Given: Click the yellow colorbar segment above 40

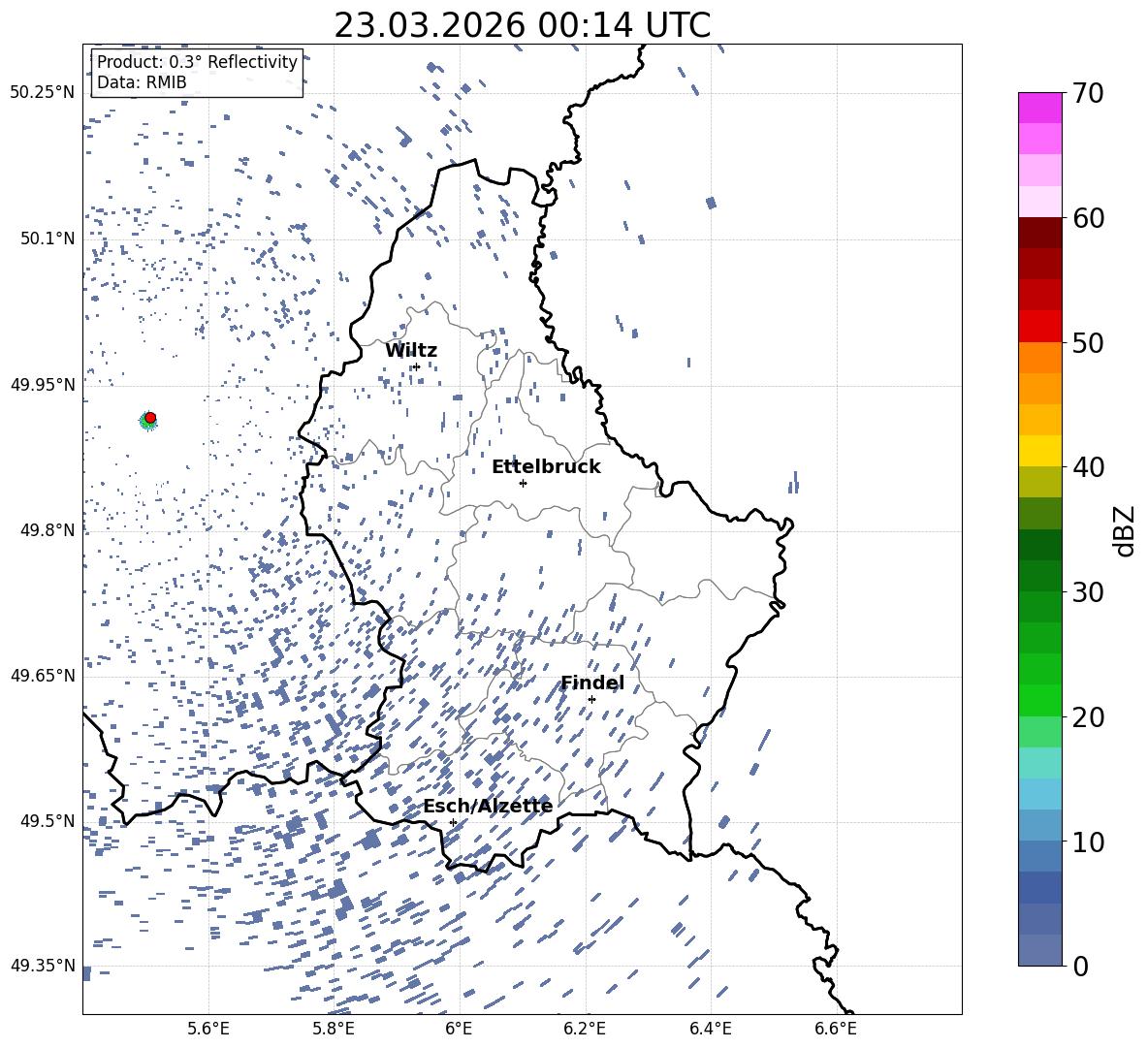Looking at the screenshot, I should (x=1039, y=451).
